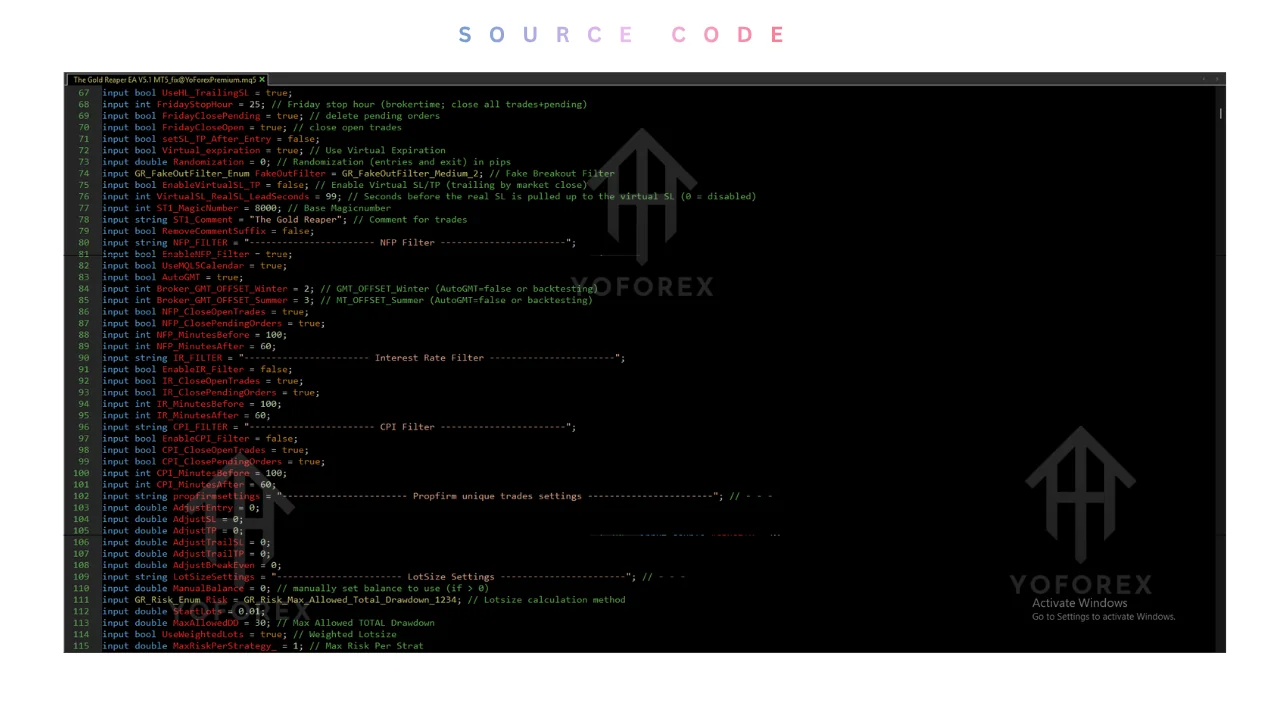
Task: Click the vertical scrollbar thumb in the editor
Action: coord(1220,113)
